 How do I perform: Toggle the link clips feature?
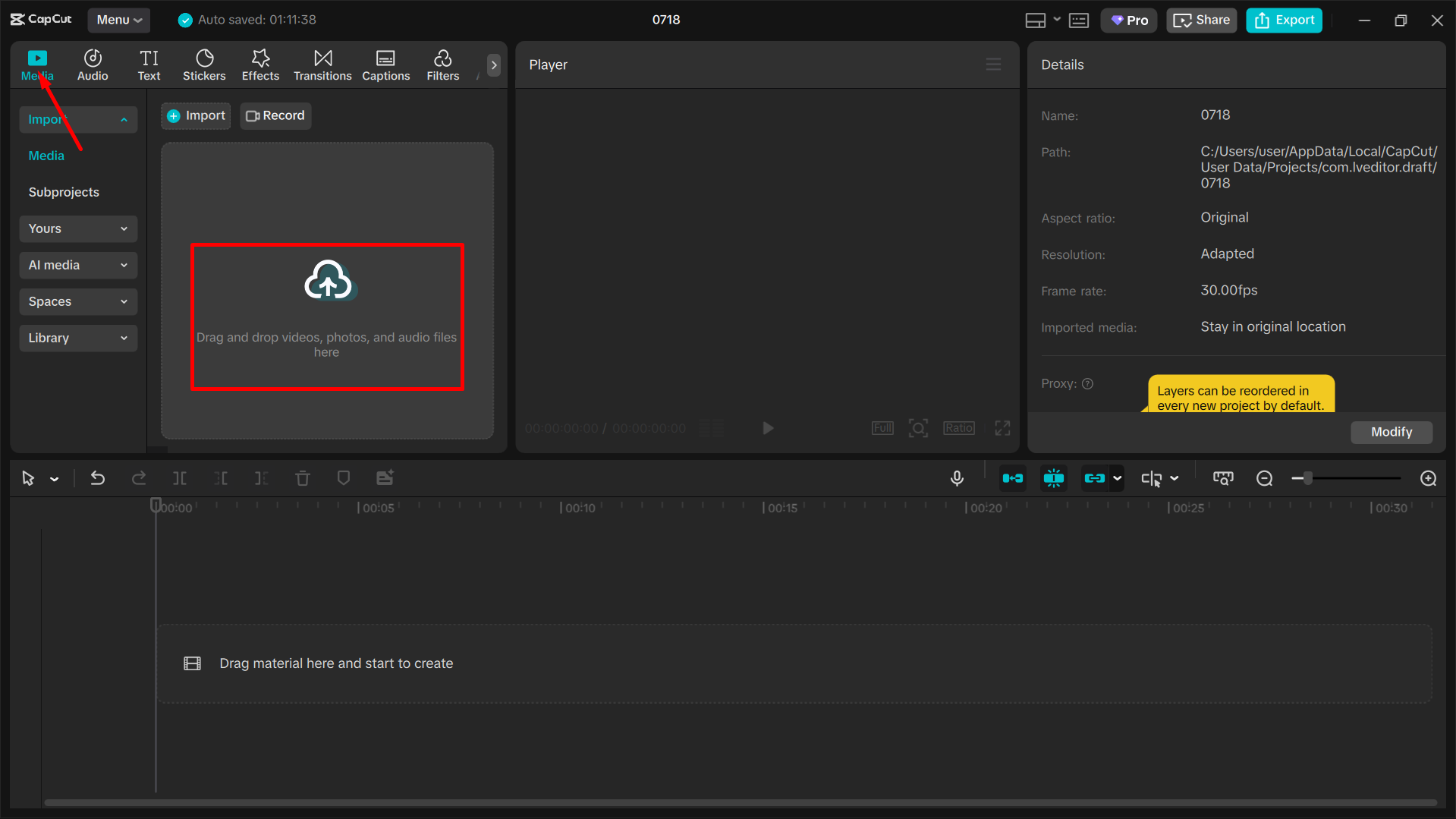point(1095,478)
